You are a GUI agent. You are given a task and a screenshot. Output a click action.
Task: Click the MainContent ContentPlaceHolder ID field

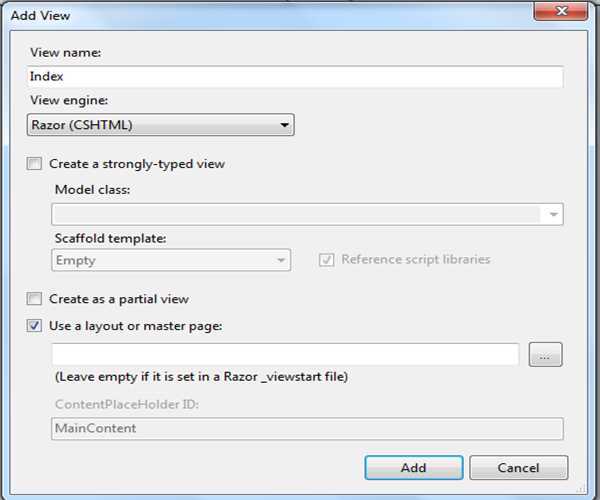point(306,428)
